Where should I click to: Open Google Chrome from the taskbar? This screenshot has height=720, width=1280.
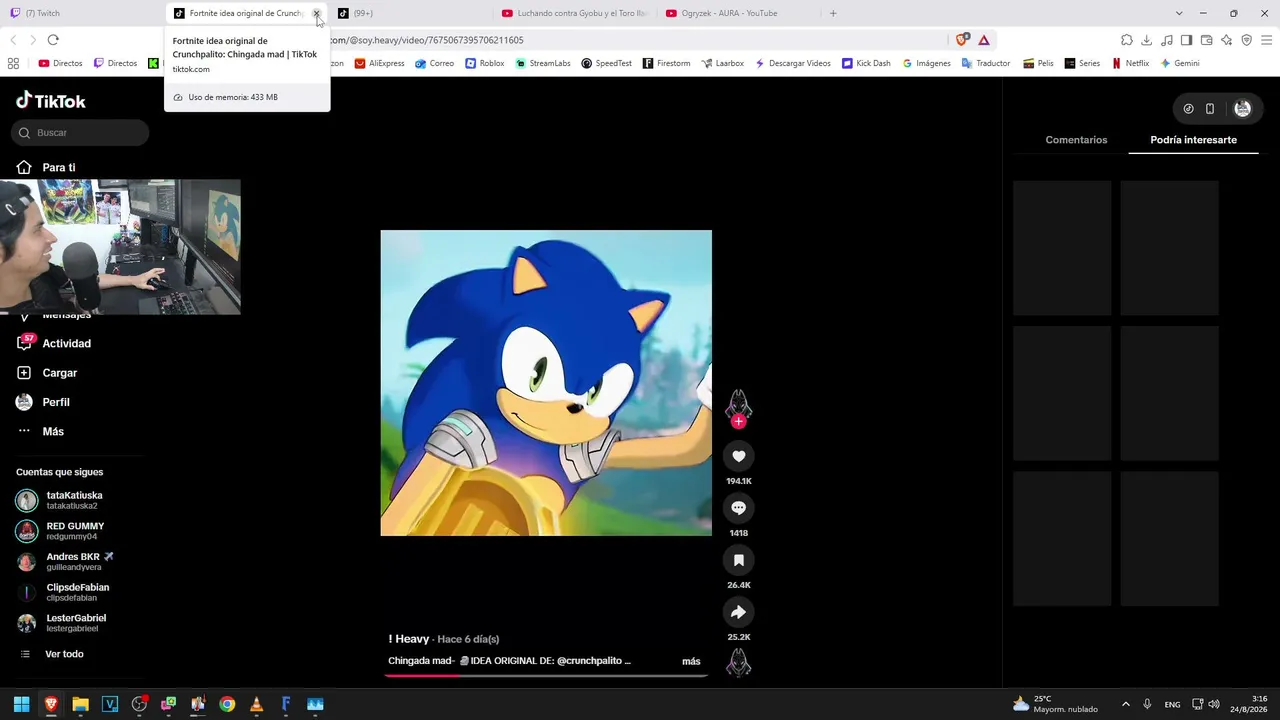coord(227,704)
